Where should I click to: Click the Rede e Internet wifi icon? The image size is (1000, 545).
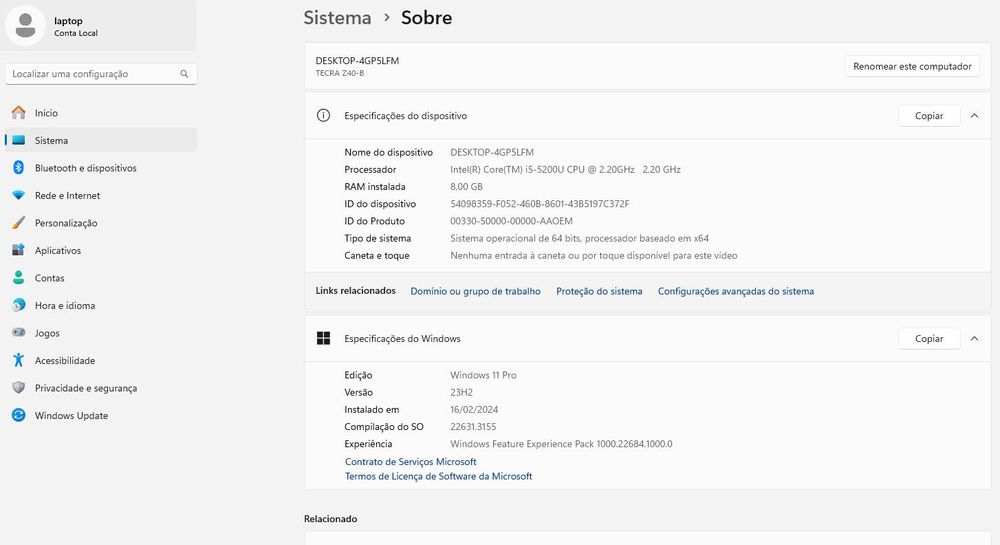(x=18, y=195)
